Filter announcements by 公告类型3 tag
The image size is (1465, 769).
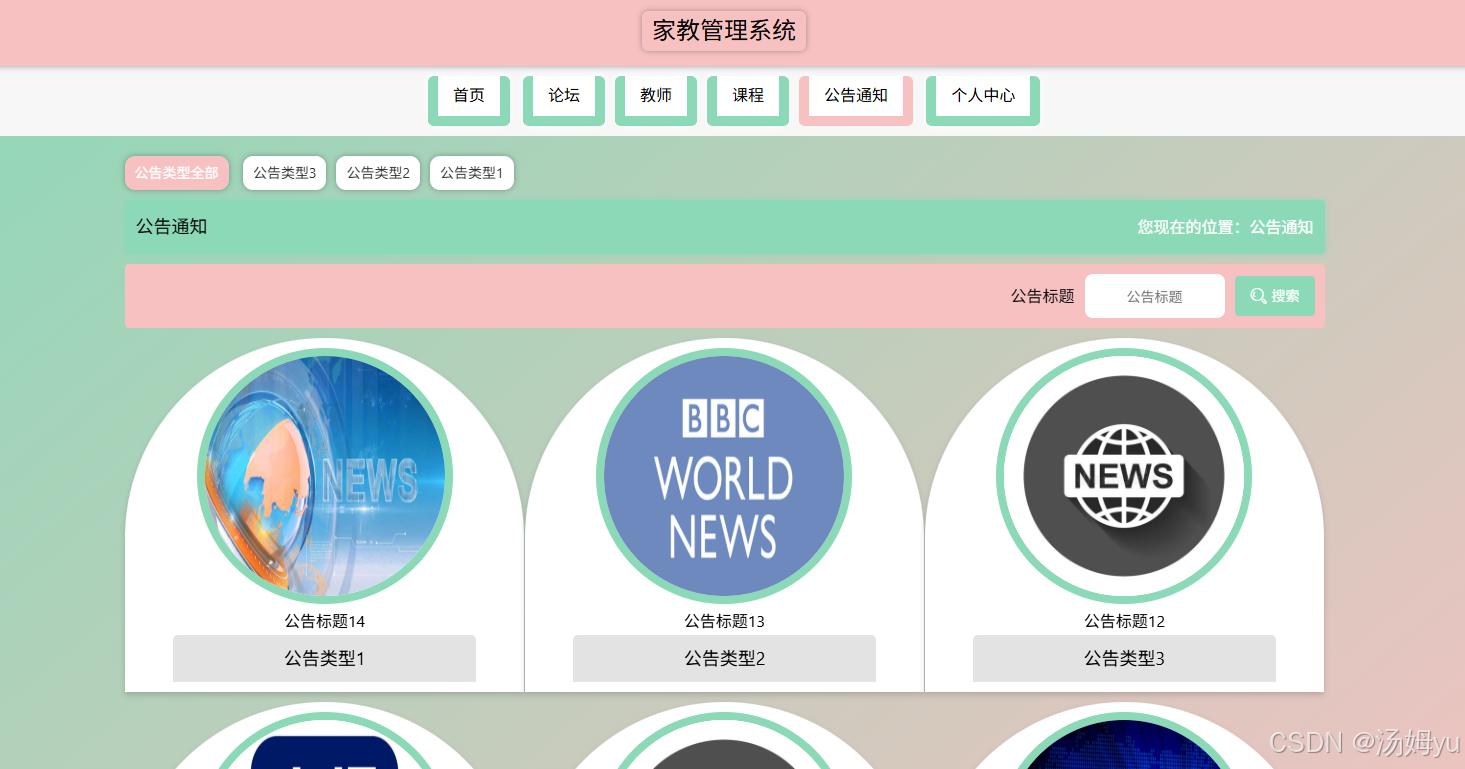click(284, 173)
